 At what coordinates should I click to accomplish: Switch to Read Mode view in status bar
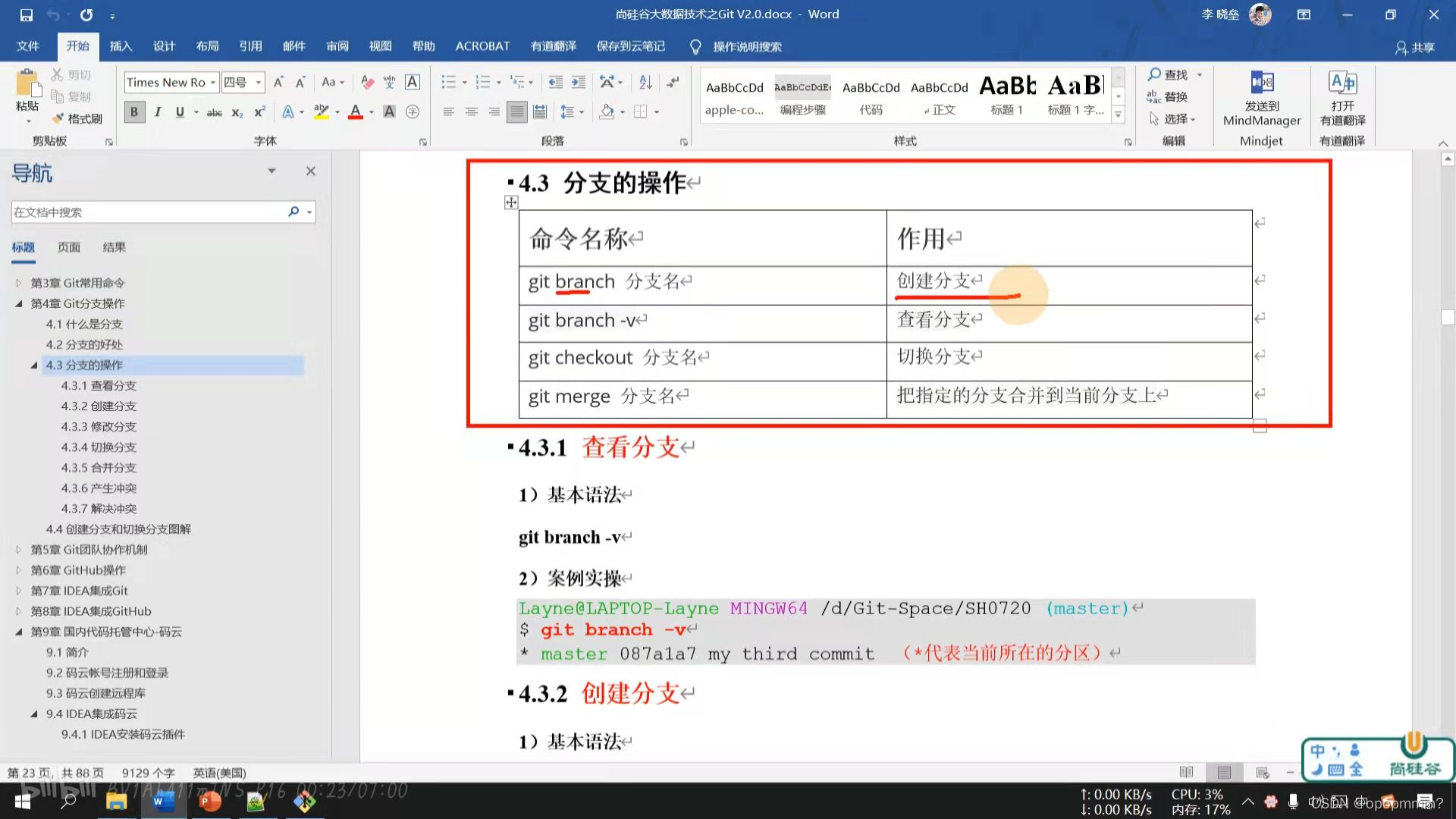click(1187, 772)
